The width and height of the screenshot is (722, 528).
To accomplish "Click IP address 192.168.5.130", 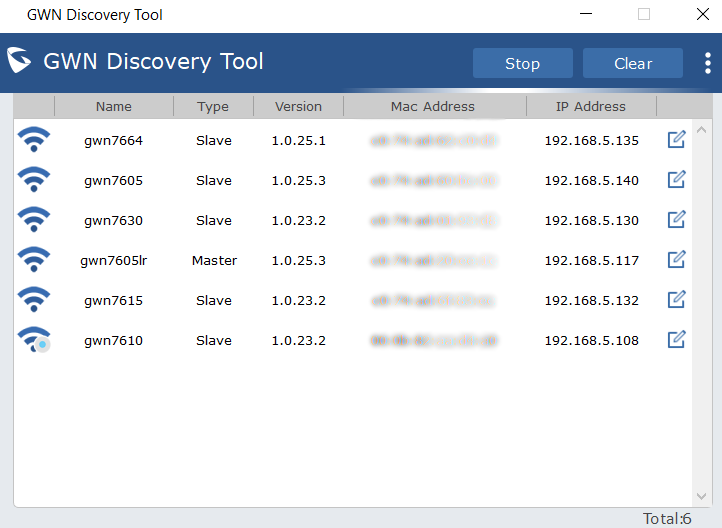I will (592, 220).
